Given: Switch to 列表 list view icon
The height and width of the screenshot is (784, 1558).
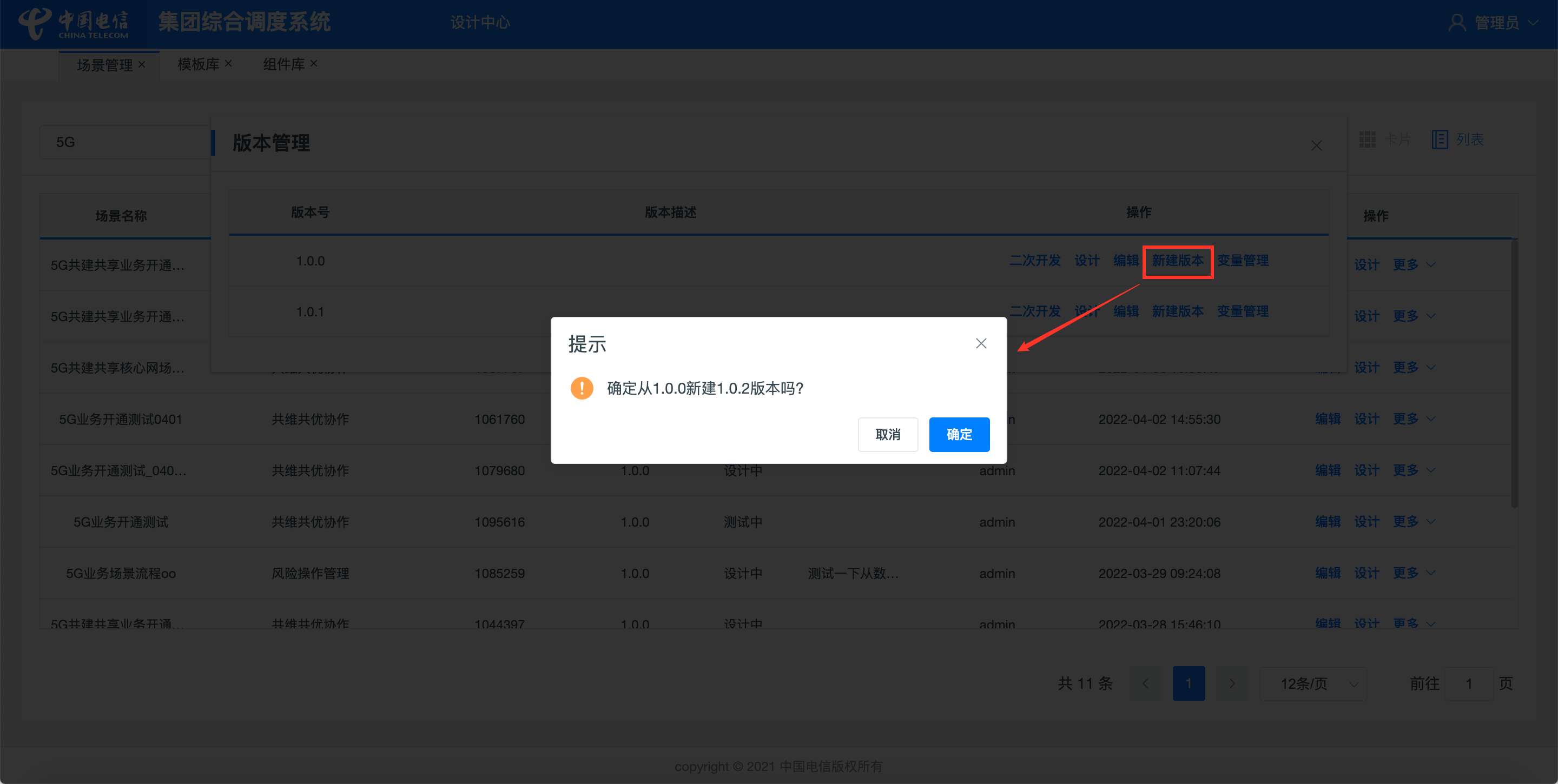Looking at the screenshot, I should point(1440,139).
